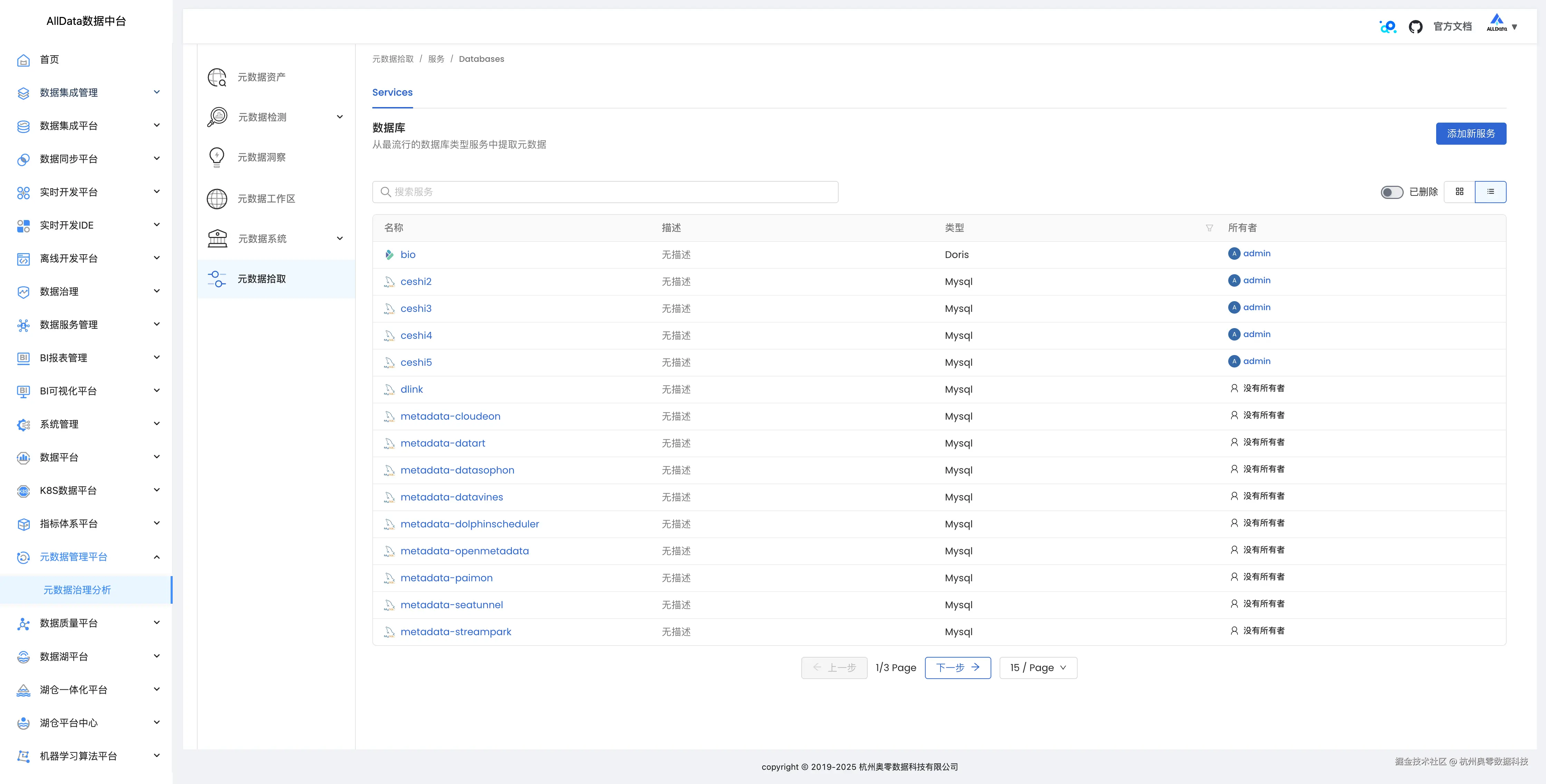Switch to list view

(1490, 191)
